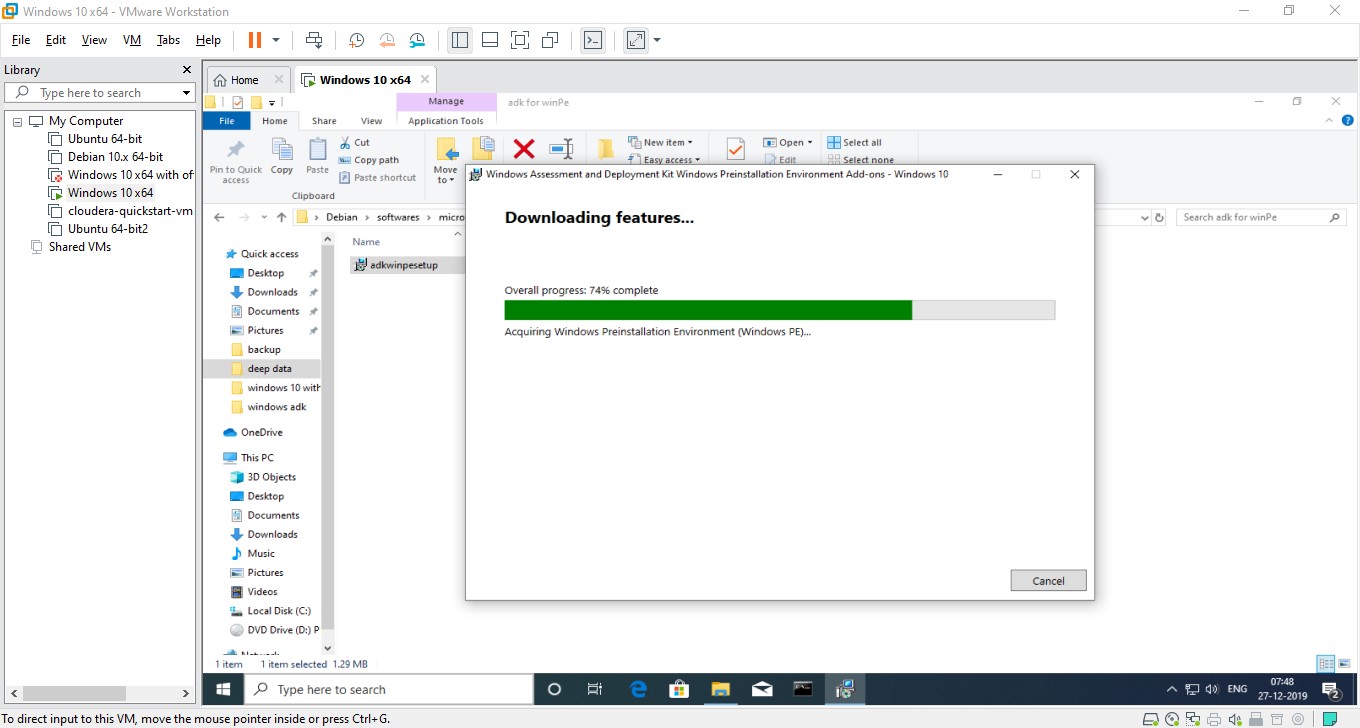1360x728 pixels.
Task: Open the ribbon Open dropdown
Action: click(x=788, y=142)
